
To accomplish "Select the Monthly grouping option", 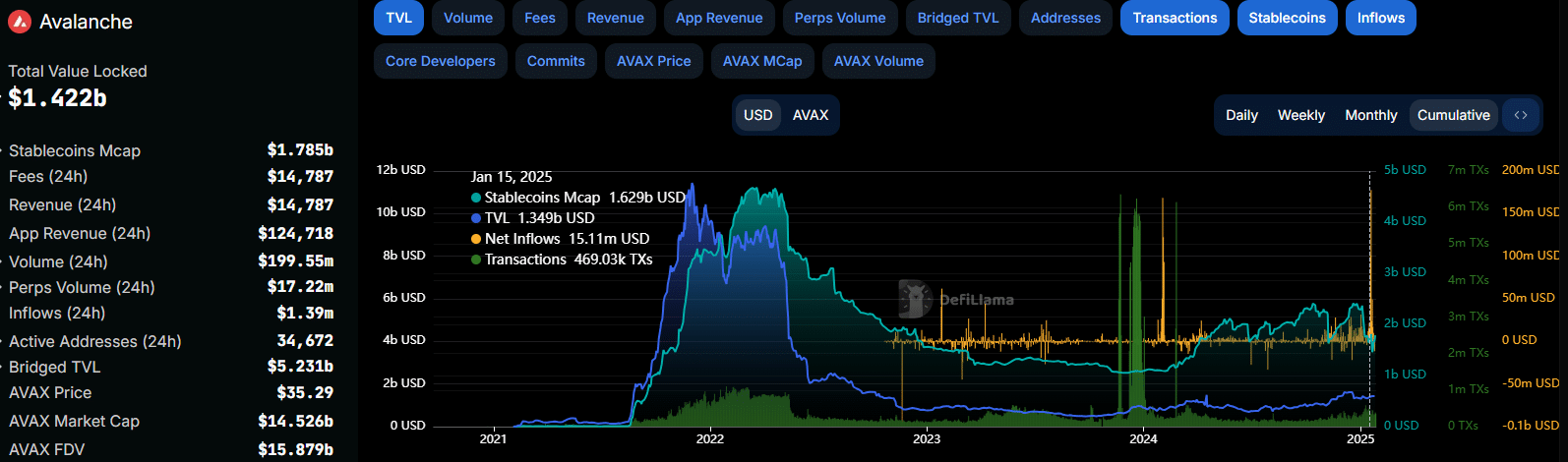I will click(x=1370, y=115).
